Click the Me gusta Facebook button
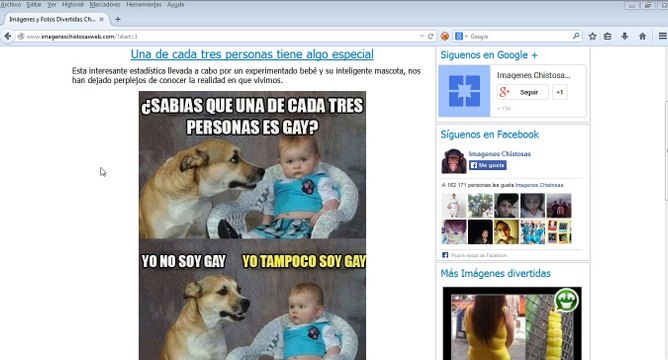 (488, 165)
